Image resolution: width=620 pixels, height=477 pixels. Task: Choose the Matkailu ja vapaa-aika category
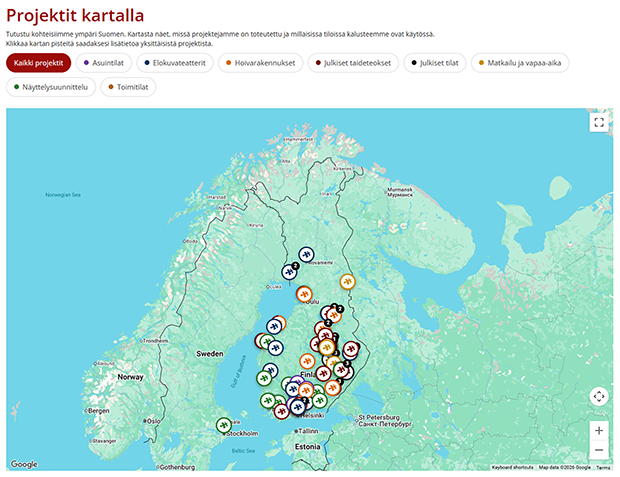pyautogui.click(x=520, y=63)
